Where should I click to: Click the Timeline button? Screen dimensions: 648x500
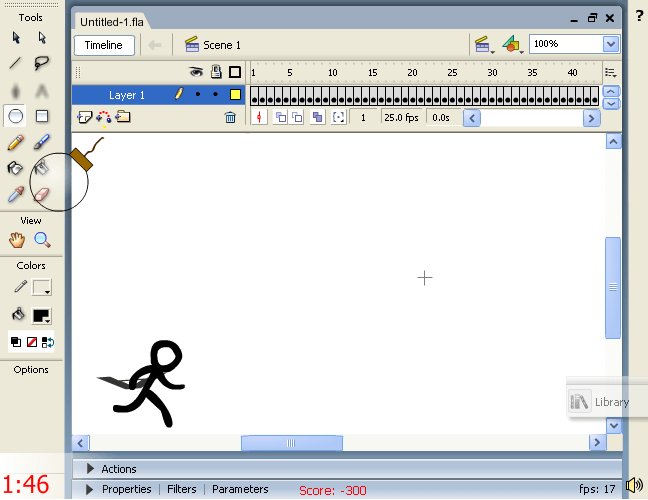pyautogui.click(x=104, y=45)
